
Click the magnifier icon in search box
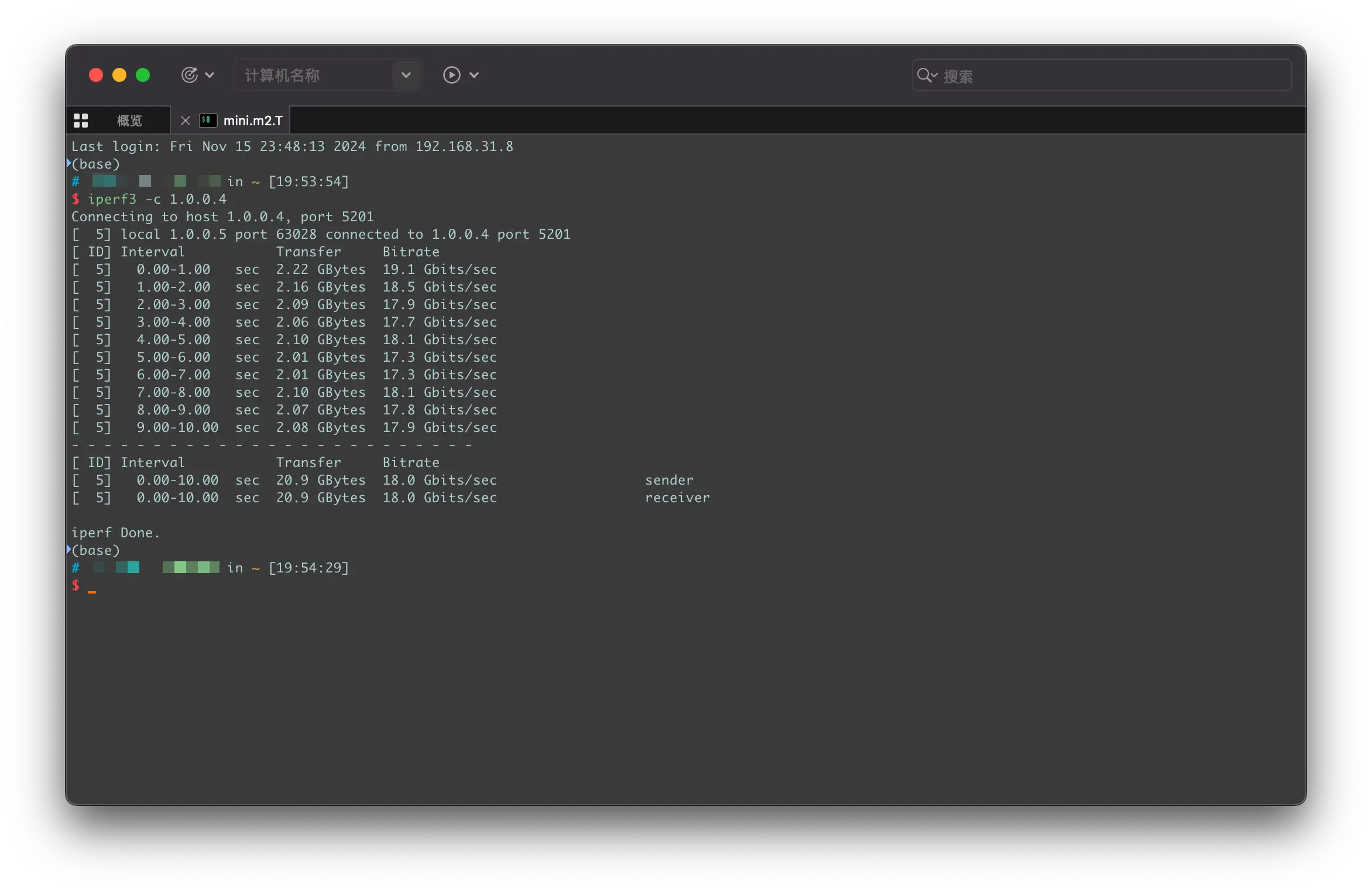(x=925, y=75)
